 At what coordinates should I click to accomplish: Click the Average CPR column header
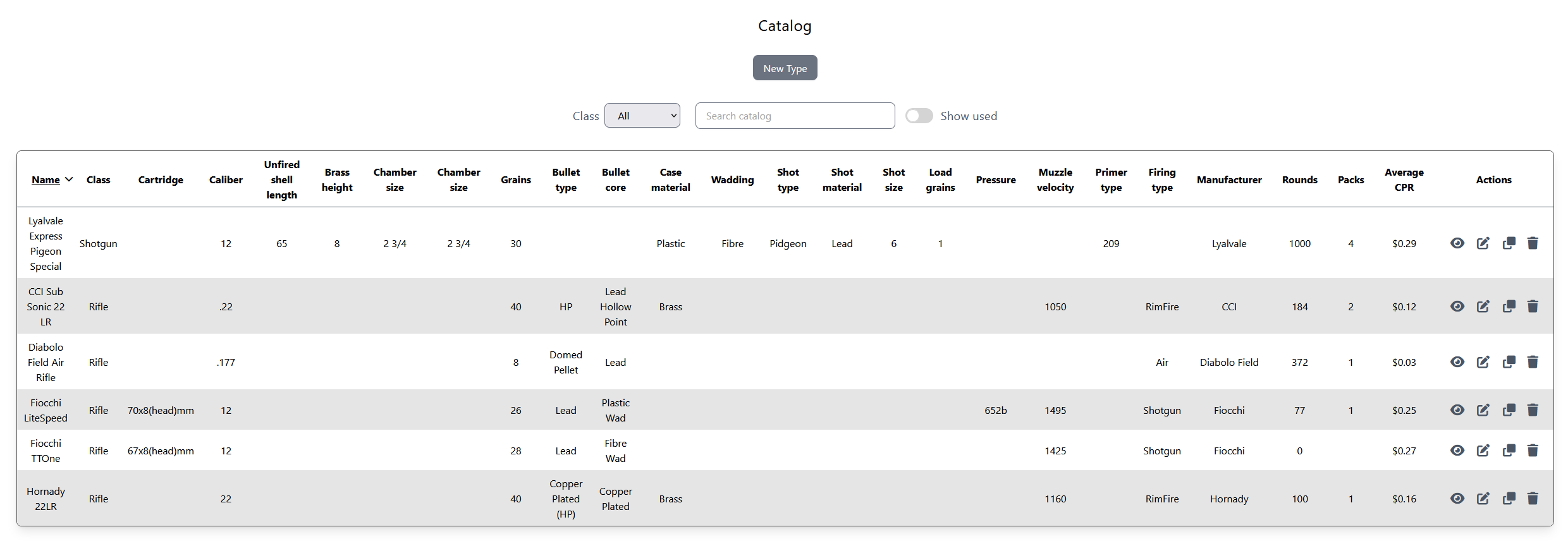pyautogui.click(x=1404, y=180)
